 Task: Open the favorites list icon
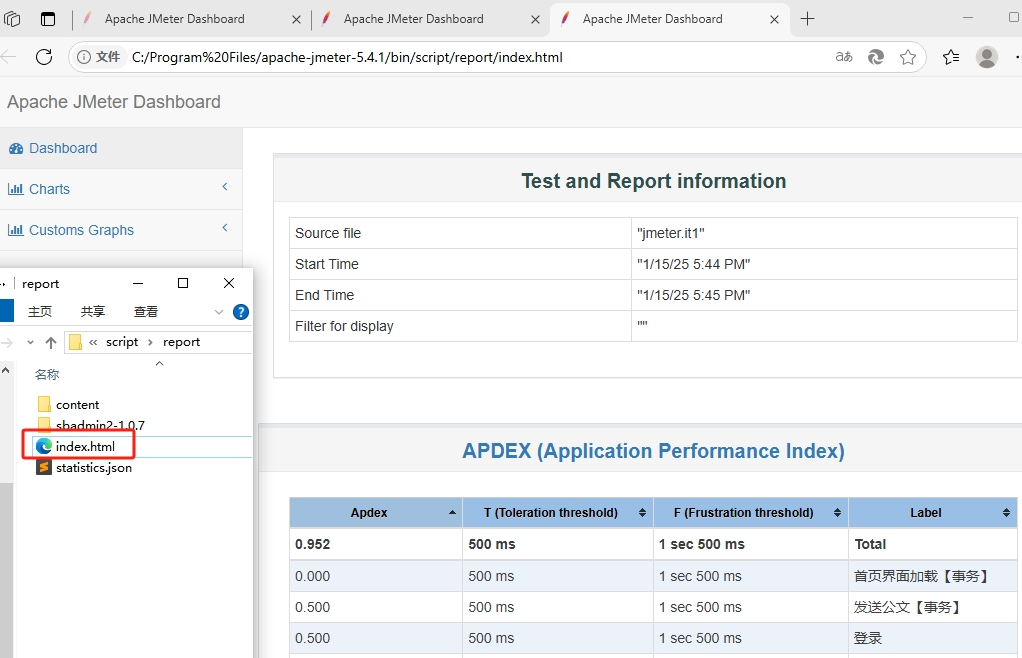[x=950, y=57]
